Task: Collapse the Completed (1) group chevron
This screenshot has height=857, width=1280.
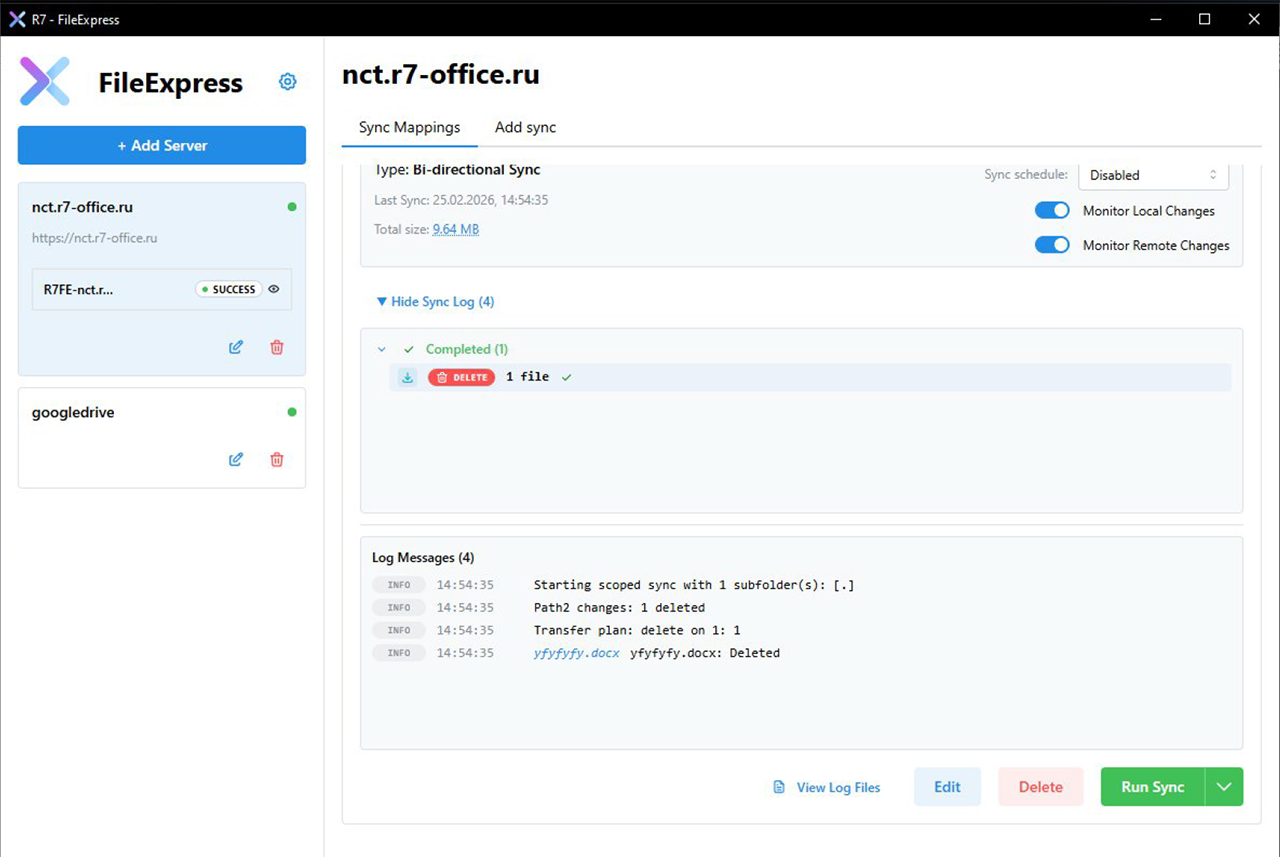Action: coord(382,350)
